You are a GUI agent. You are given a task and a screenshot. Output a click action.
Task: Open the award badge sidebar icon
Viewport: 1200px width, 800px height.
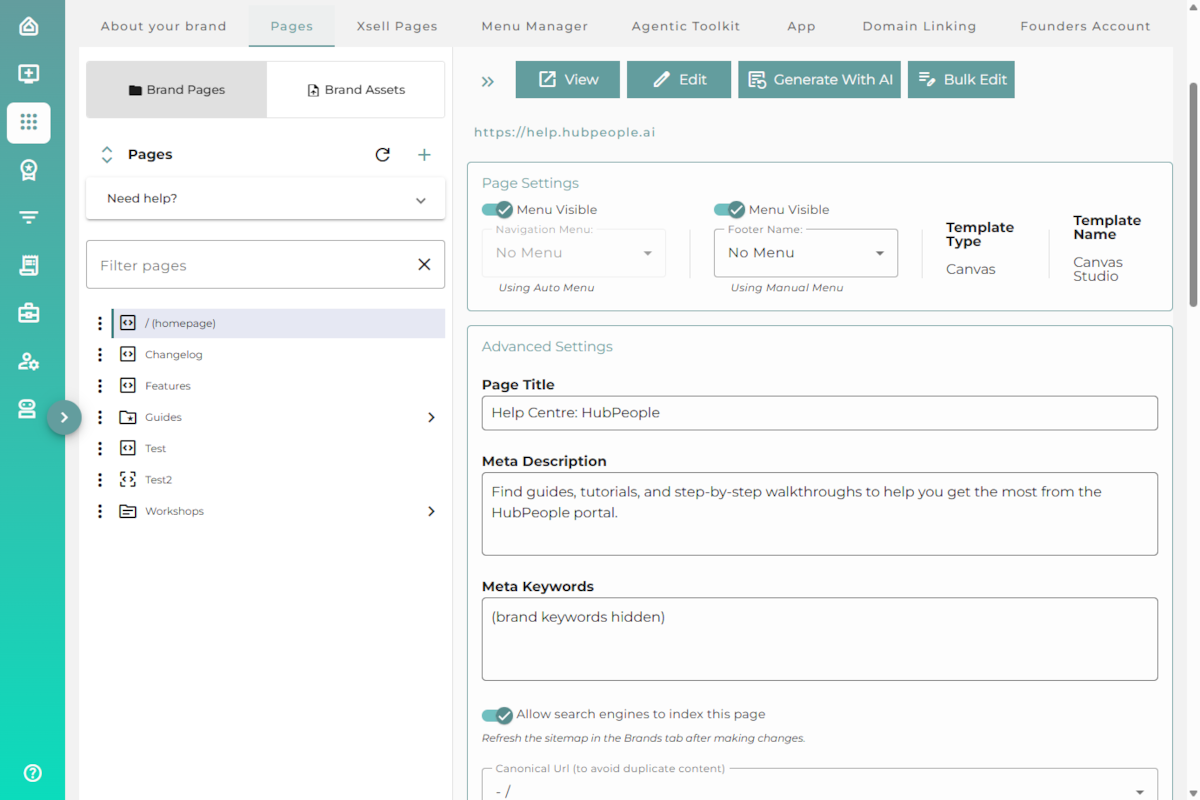(28, 170)
